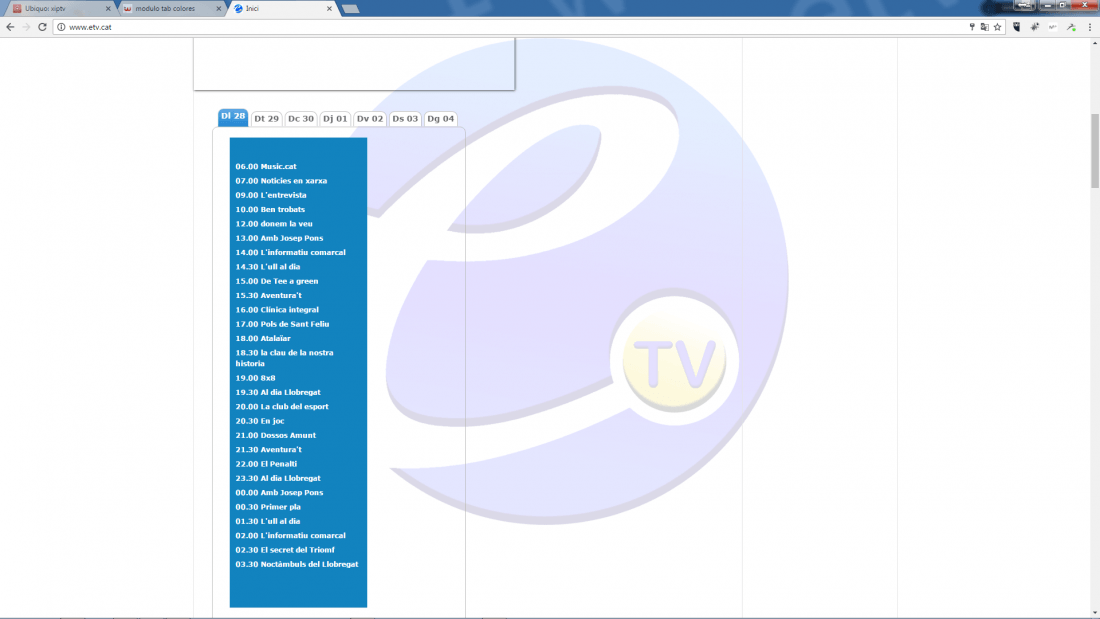This screenshot has height=619, width=1100.
Task: Open the Dt 29 schedule tab
Action: click(x=267, y=119)
